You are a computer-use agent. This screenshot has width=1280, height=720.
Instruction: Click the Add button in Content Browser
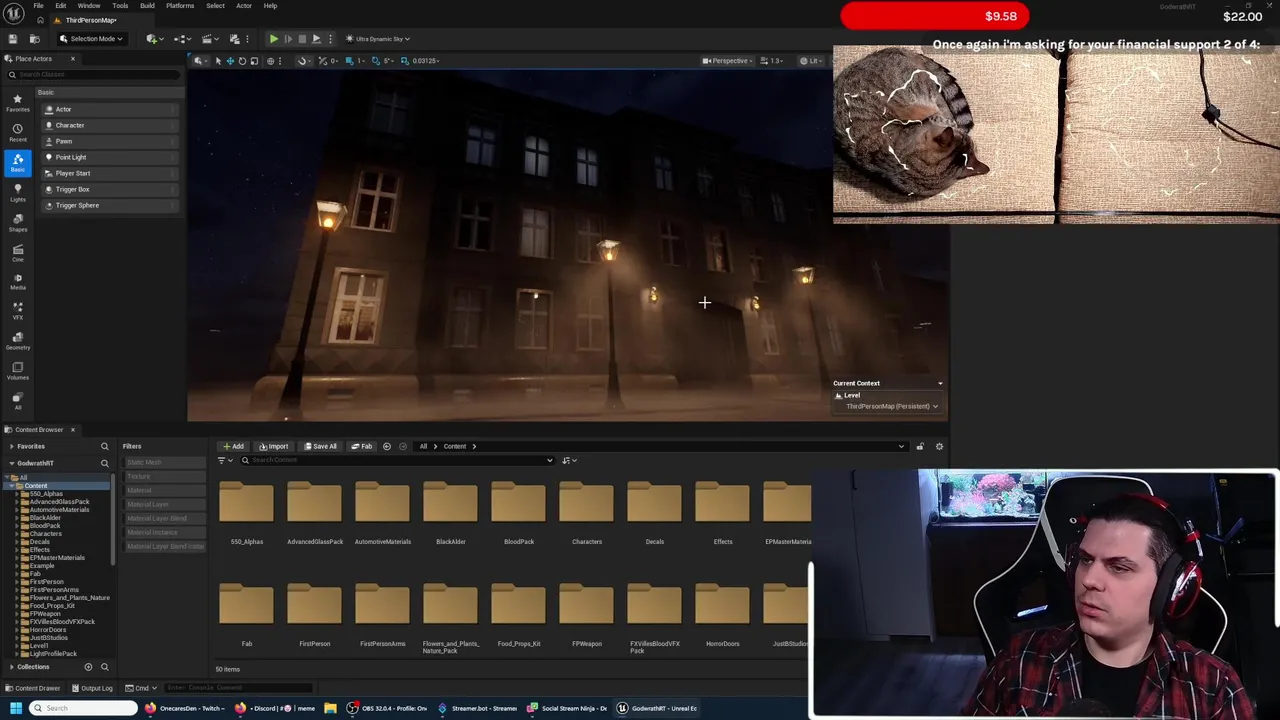pos(233,446)
